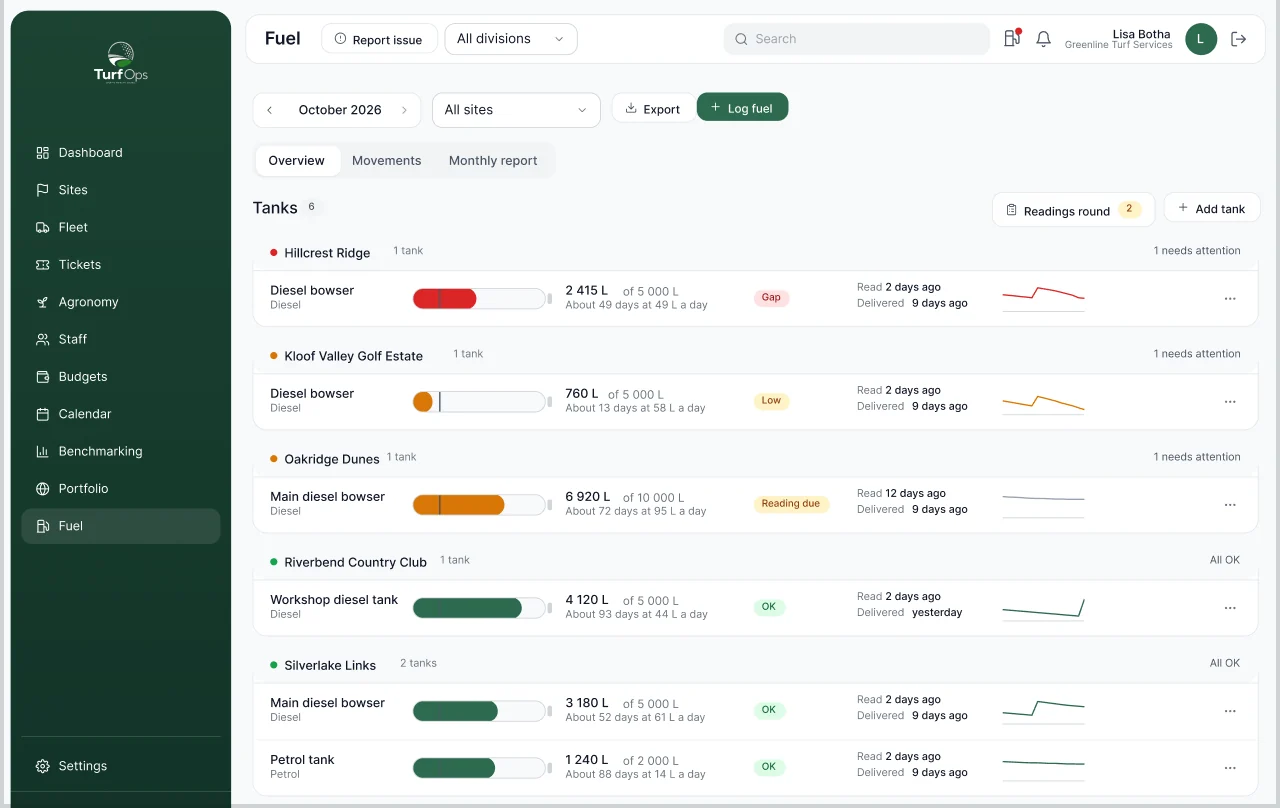Click the Workshop diesel tank trend sparkline
Image resolution: width=1280 pixels, height=808 pixels.
click(x=1043, y=608)
